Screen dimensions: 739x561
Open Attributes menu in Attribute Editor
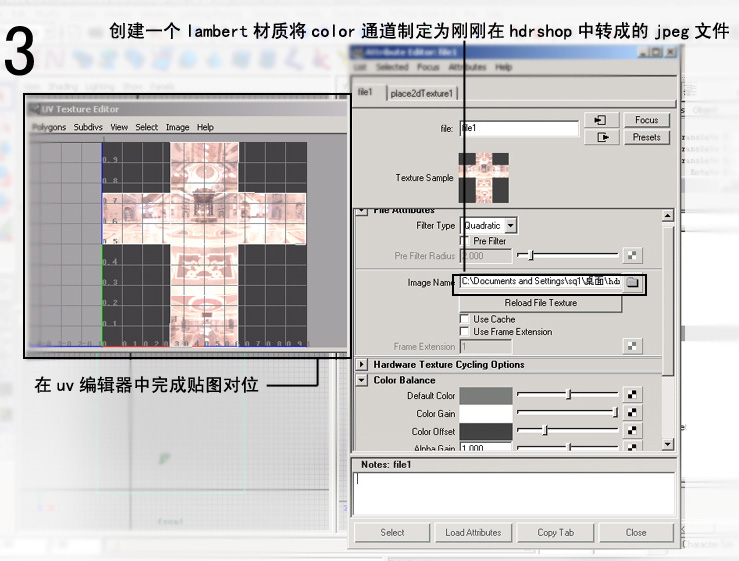coord(467,67)
